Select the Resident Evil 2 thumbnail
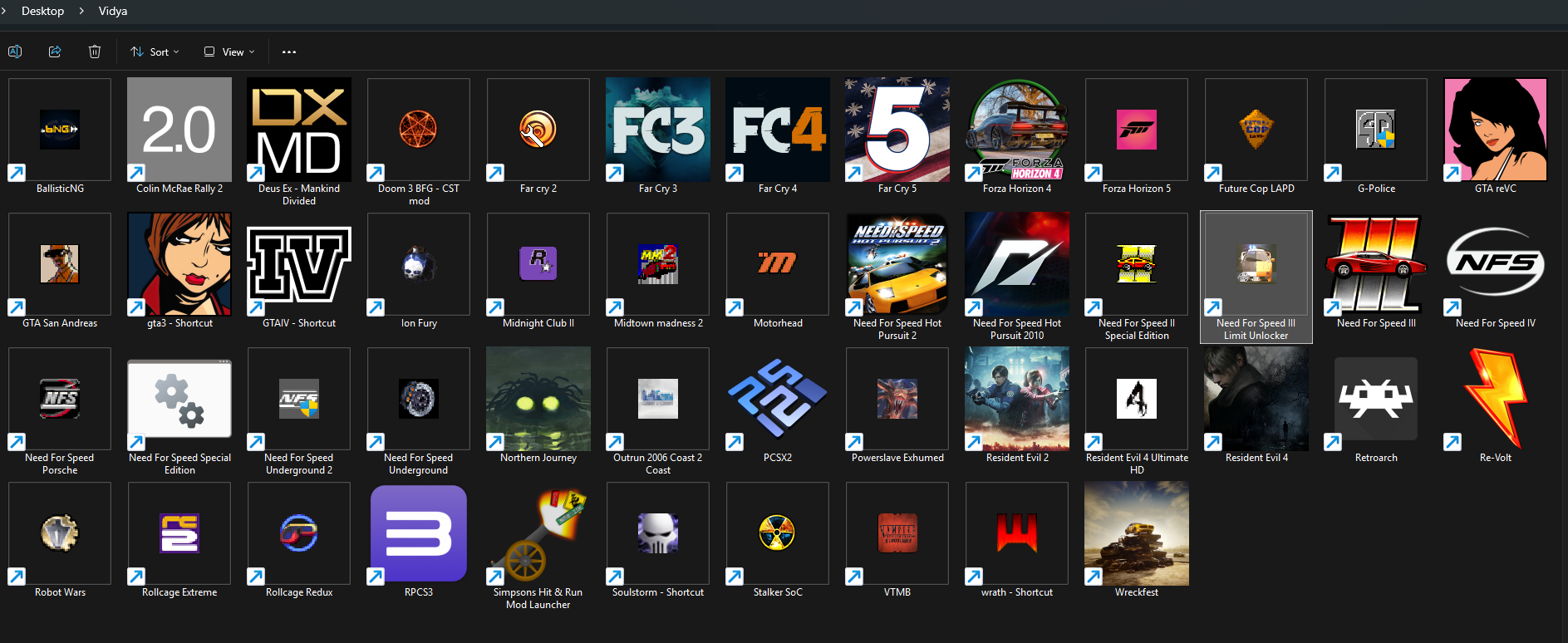Image resolution: width=1568 pixels, height=643 pixels. click(1017, 399)
